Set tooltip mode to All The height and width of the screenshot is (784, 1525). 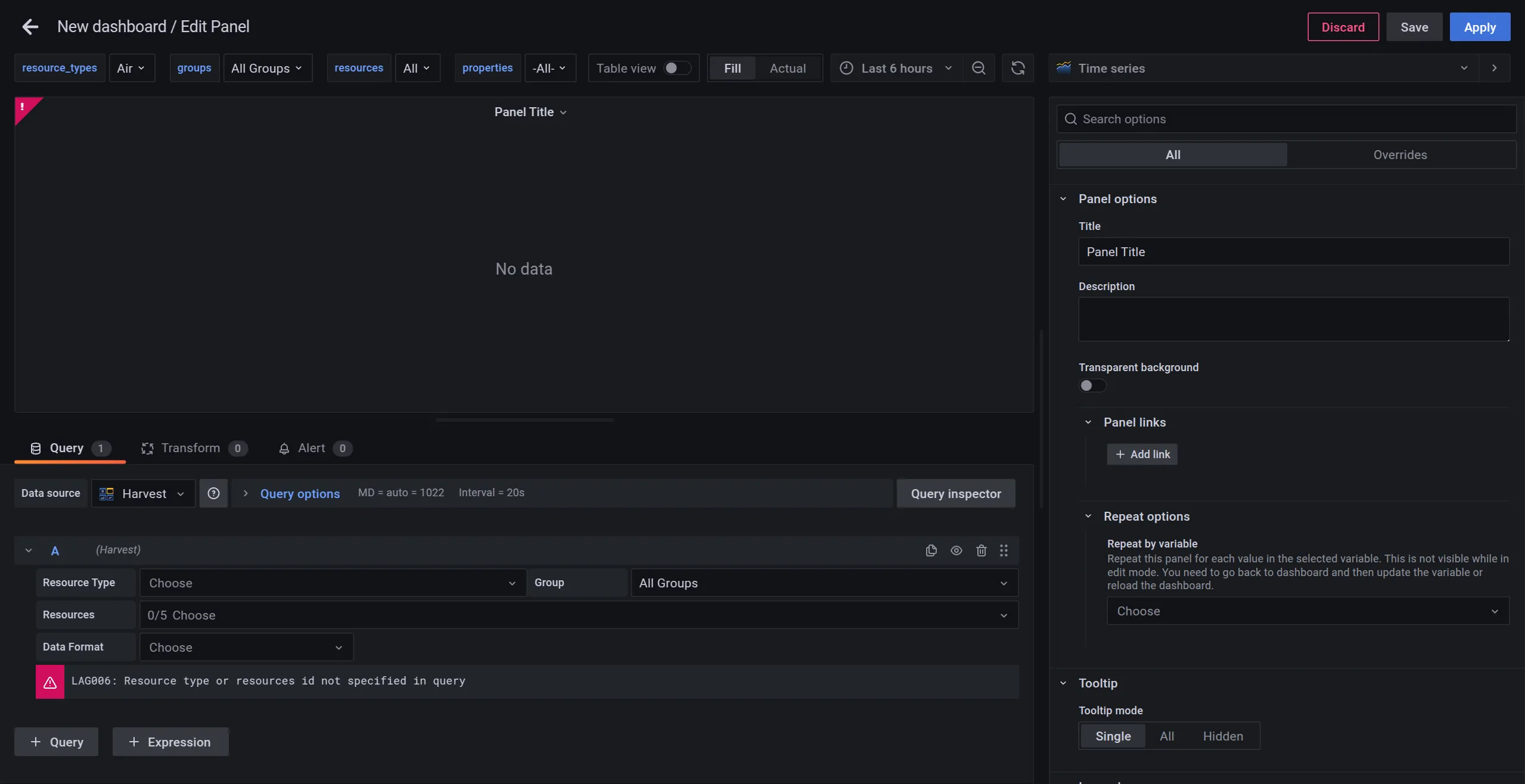click(1167, 736)
